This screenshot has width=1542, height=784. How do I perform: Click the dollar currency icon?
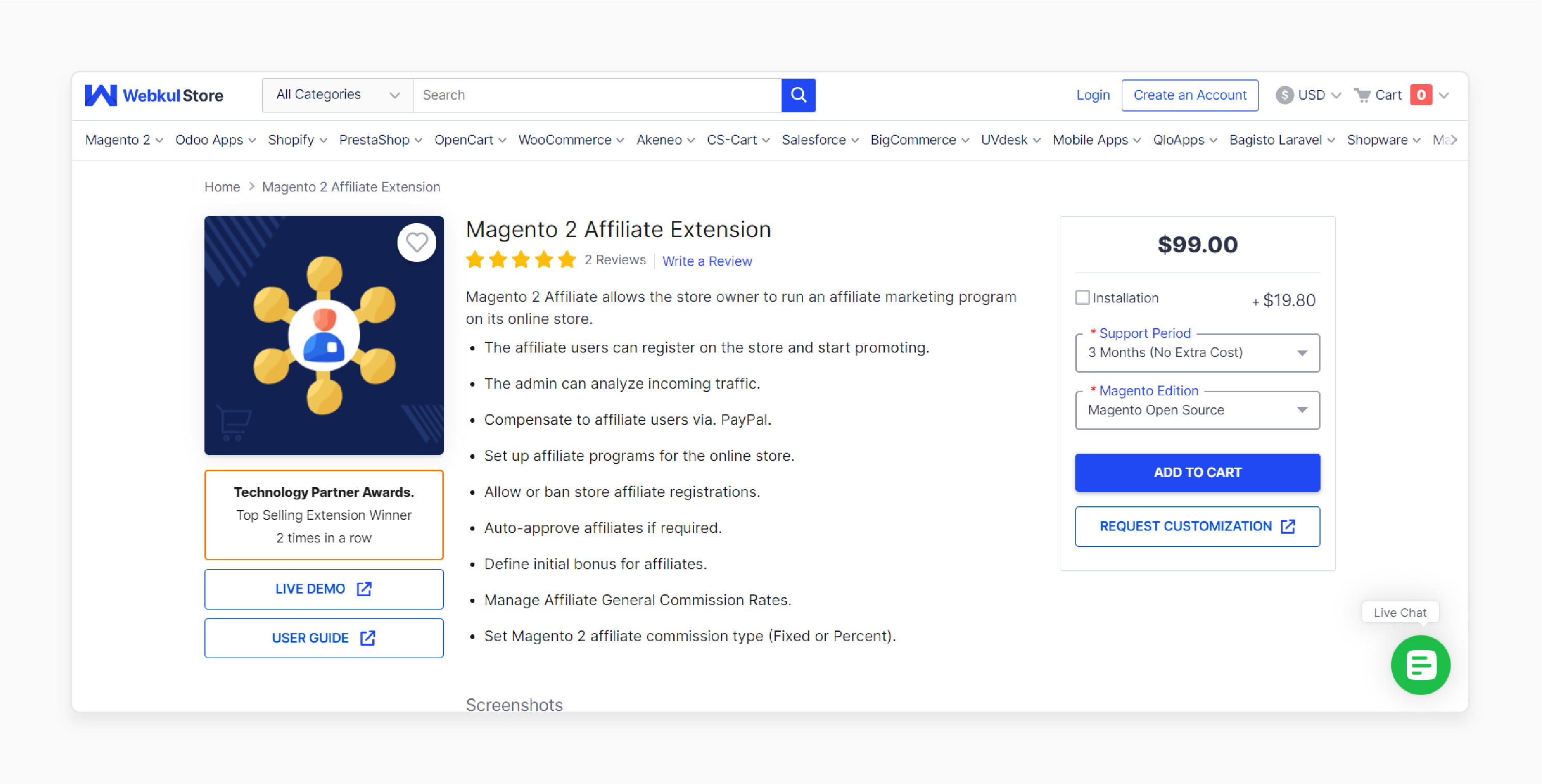(1284, 95)
